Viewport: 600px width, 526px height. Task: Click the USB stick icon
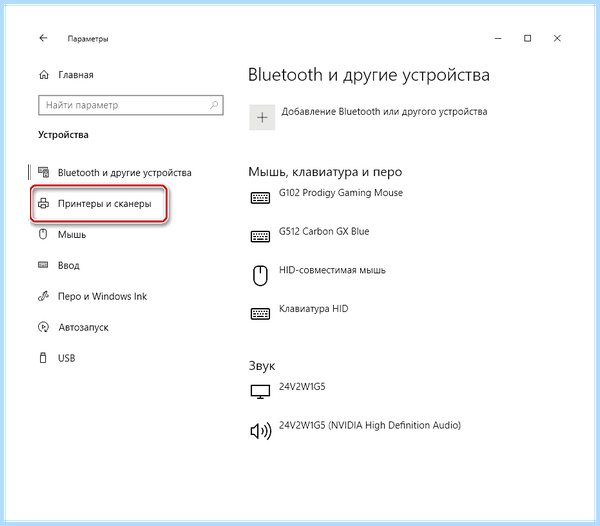click(x=43, y=358)
